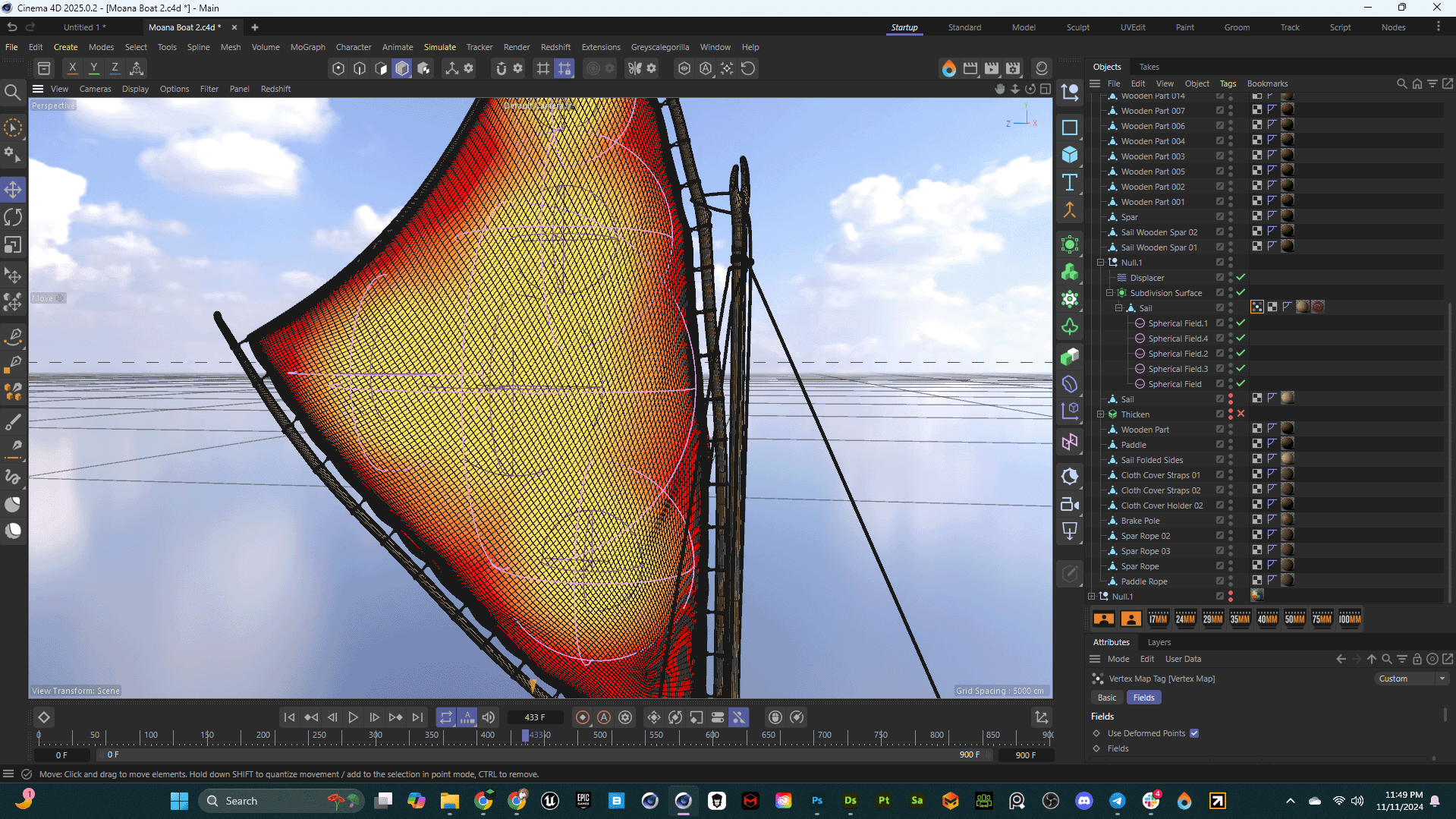
Task: Open the Custom dropdown in Attributes
Action: (1411, 679)
